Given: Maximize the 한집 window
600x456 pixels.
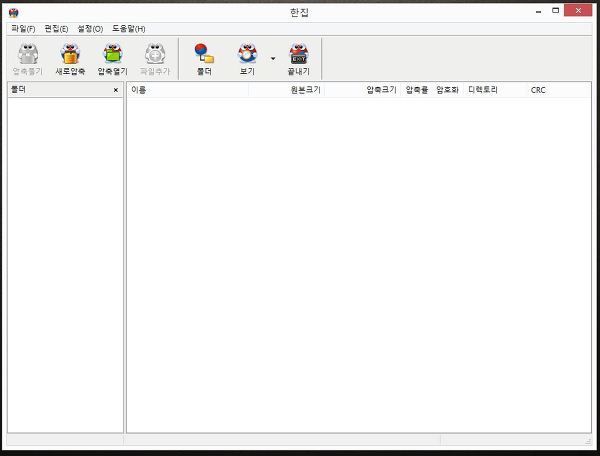Looking at the screenshot, I should click(x=555, y=11).
